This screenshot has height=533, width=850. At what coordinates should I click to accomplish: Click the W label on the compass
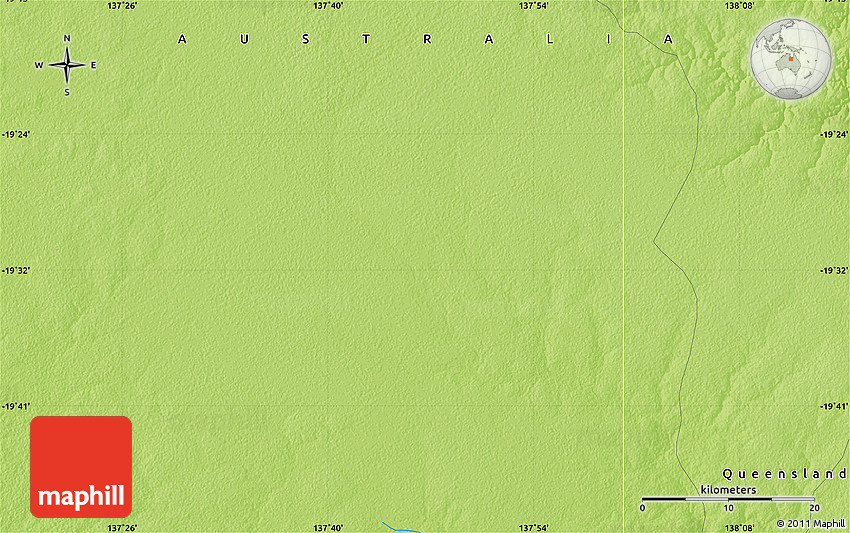39,65
